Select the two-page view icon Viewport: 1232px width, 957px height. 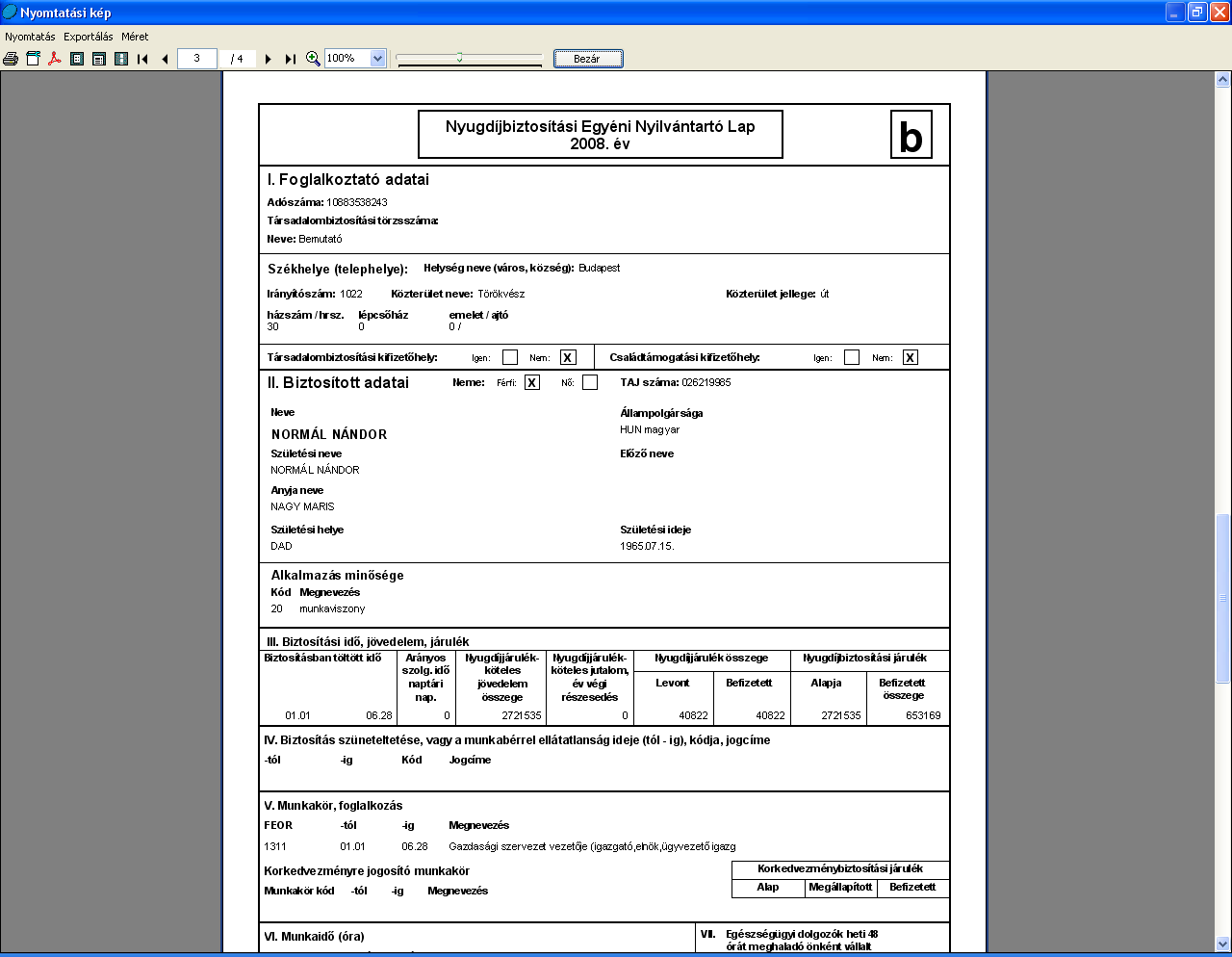click(x=121, y=59)
